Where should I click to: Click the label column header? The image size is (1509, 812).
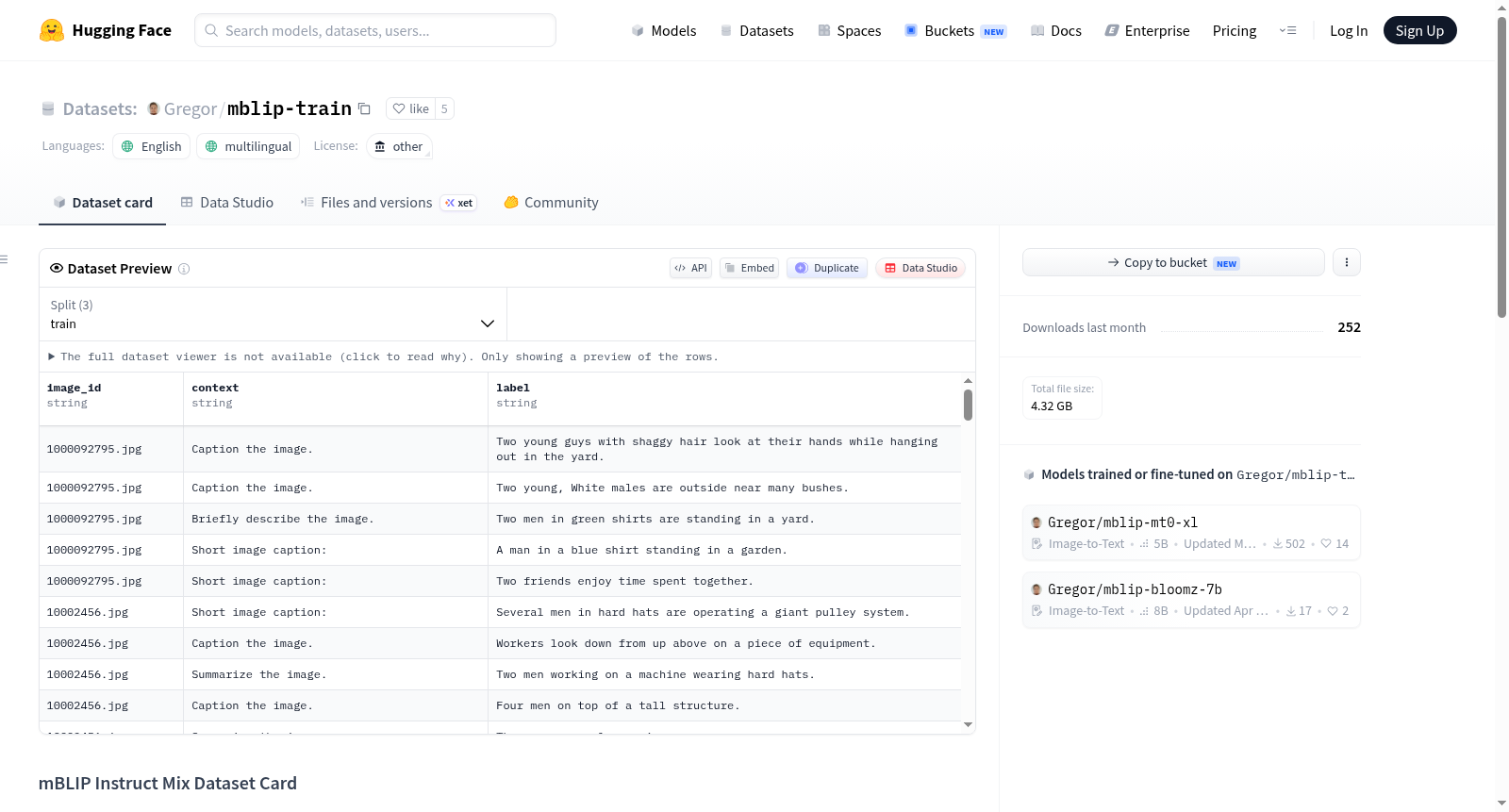tap(724, 399)
